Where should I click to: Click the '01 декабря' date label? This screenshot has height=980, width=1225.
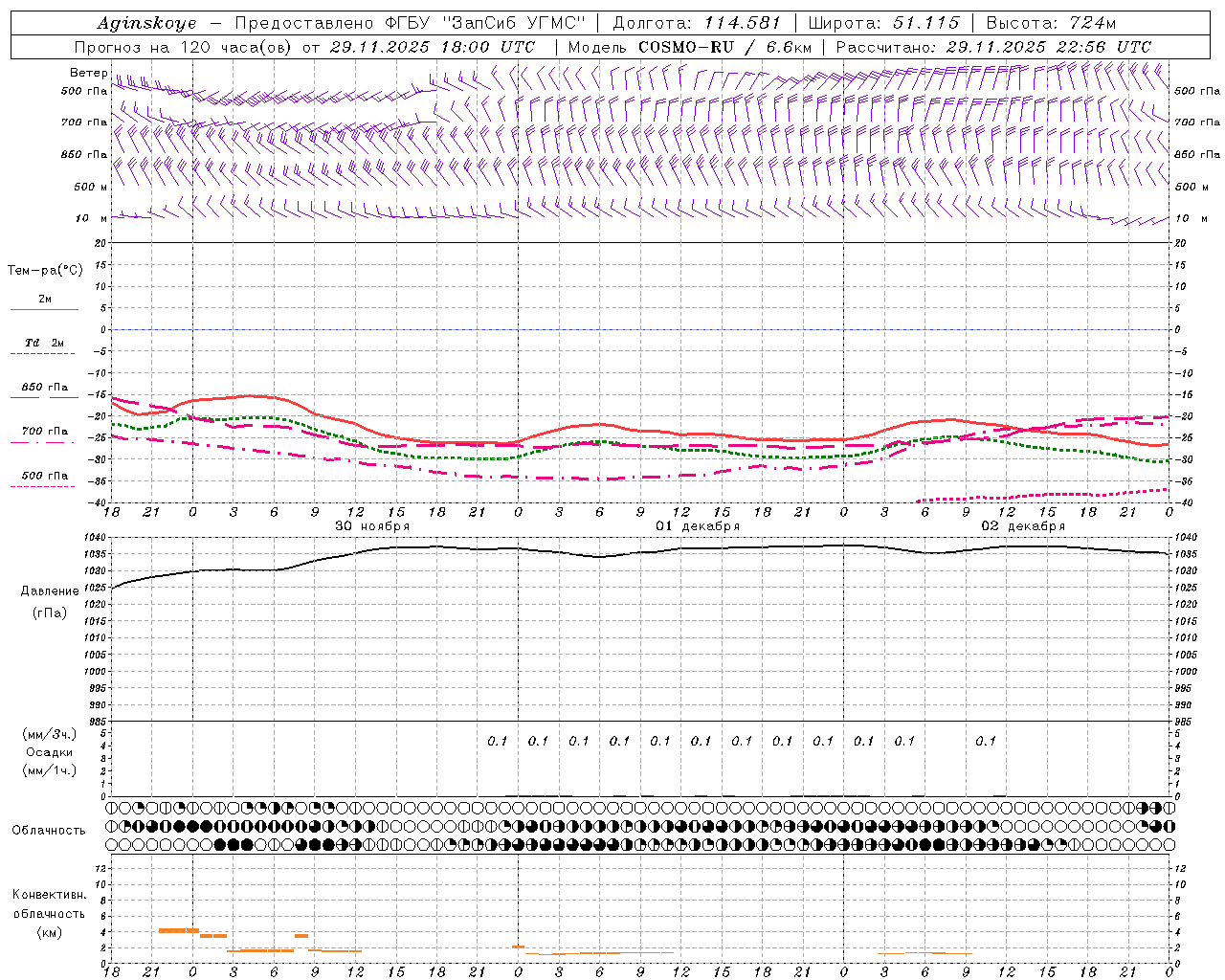point(698,526)
